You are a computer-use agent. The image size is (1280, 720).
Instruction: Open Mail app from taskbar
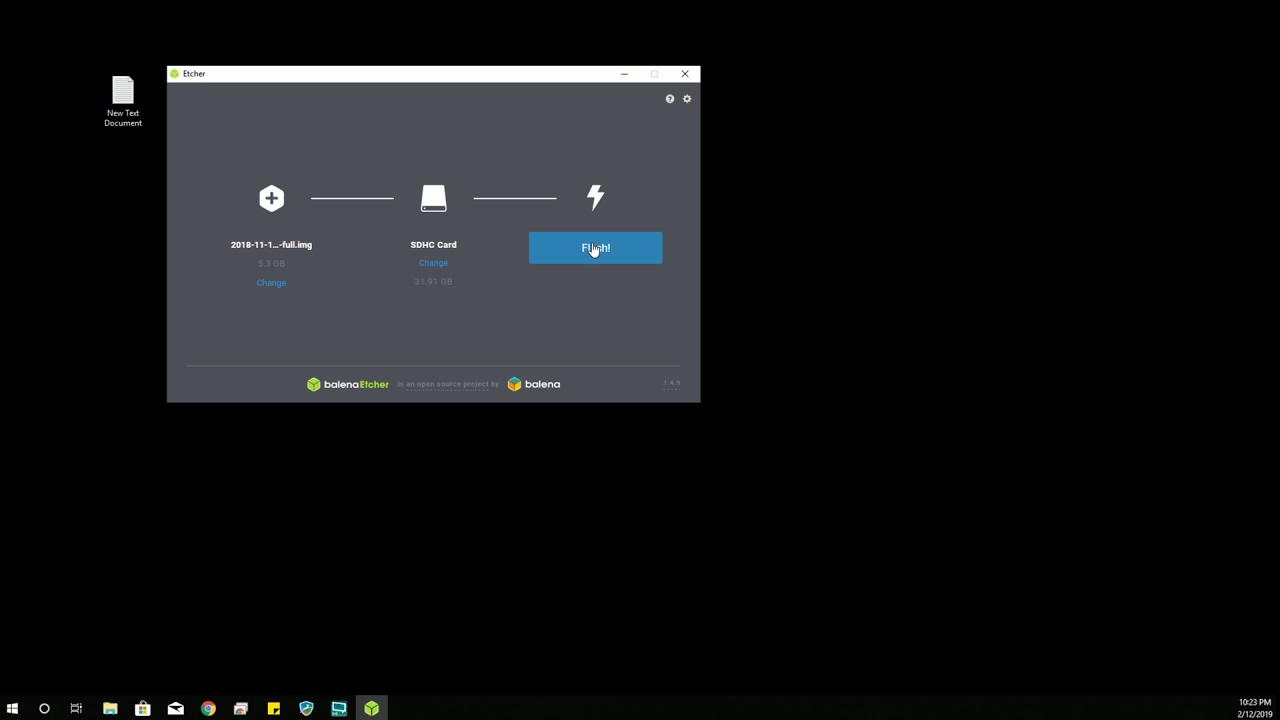coord(175,708)
